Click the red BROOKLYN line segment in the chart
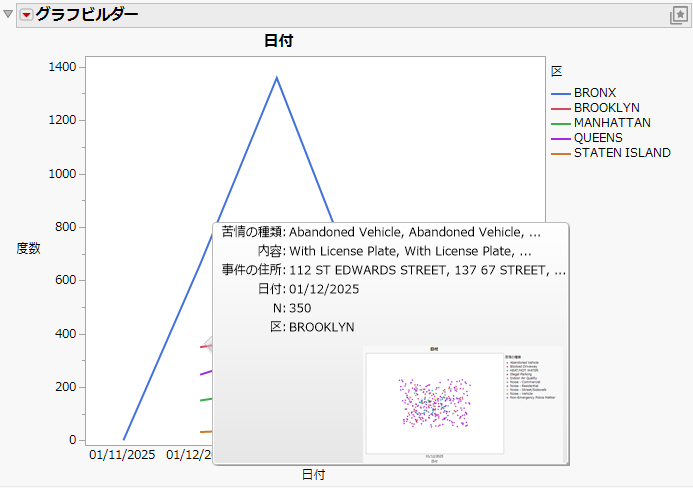 click(x=206, y=346)
